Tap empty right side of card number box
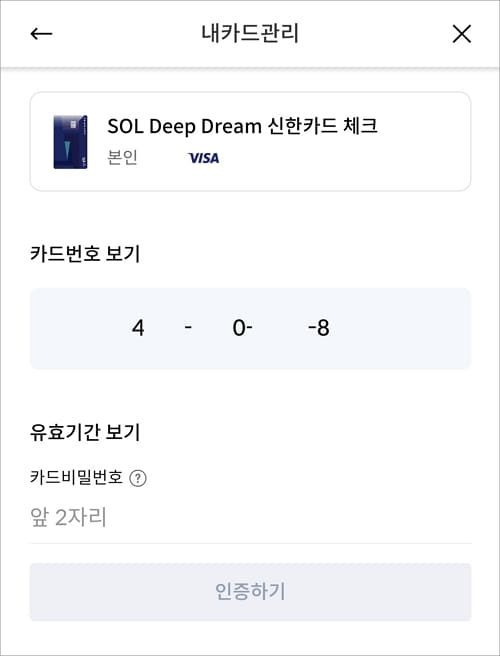 (x=402, y=328)
